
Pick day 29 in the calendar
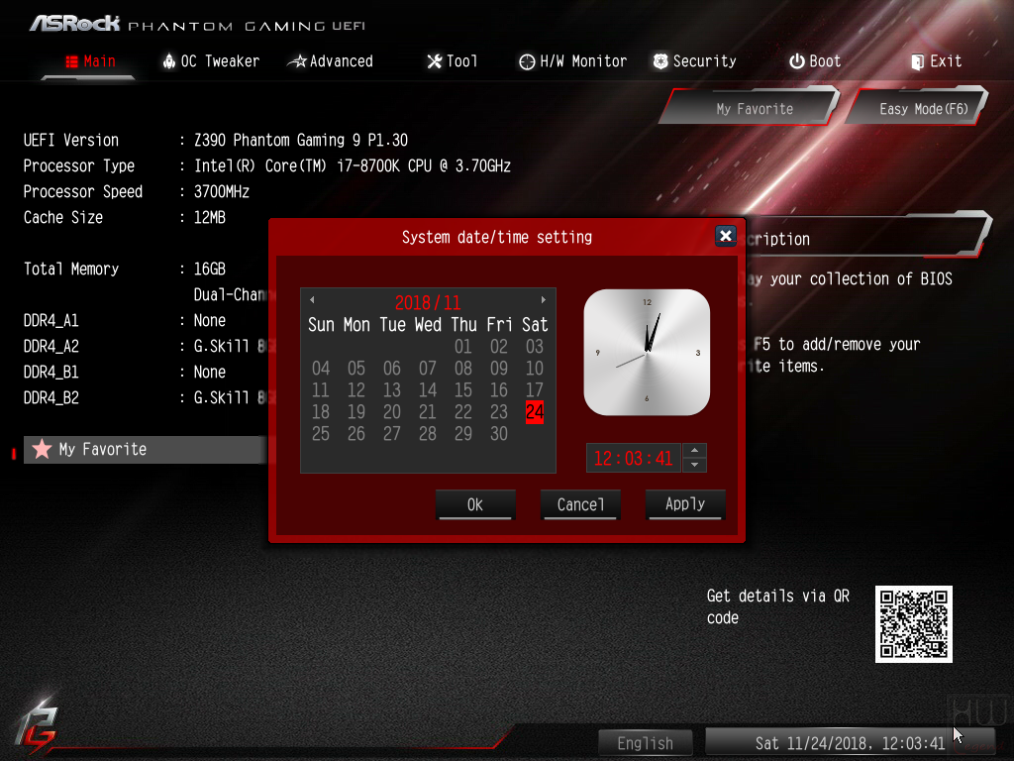pyautogui.click(x=463, y=434)
